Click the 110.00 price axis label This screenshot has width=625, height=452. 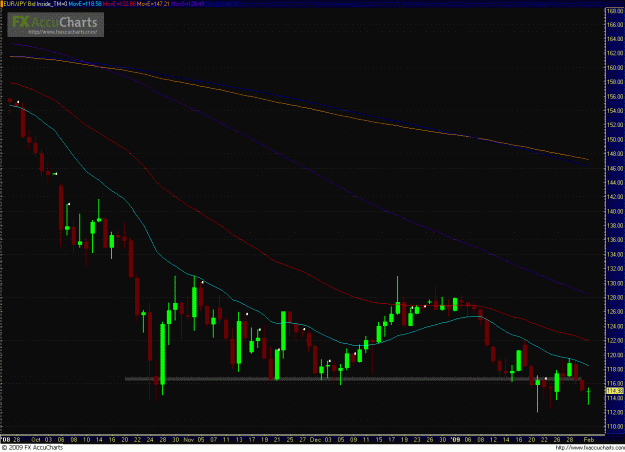[x=615, y=426]
